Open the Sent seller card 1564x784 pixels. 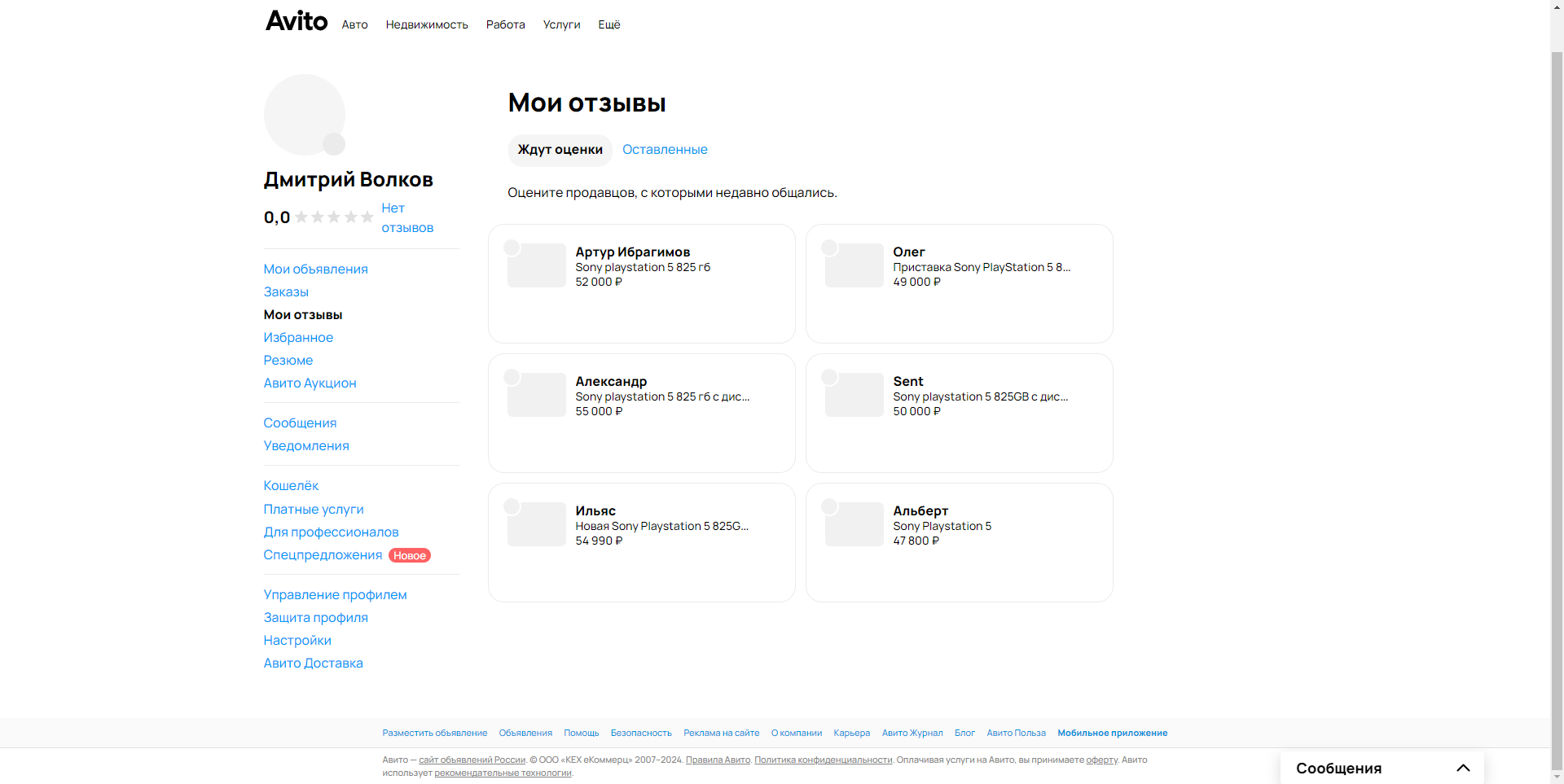click(960, 413)
